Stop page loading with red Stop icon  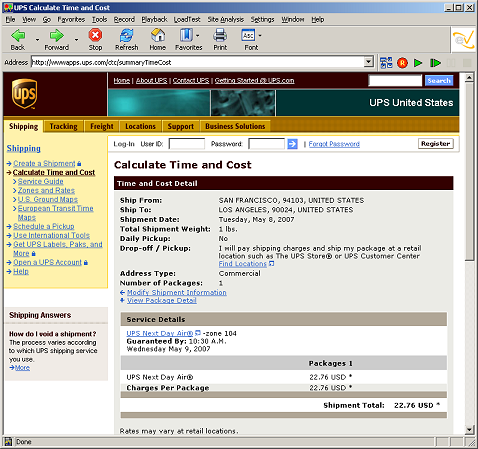click(x=95, y=35)
